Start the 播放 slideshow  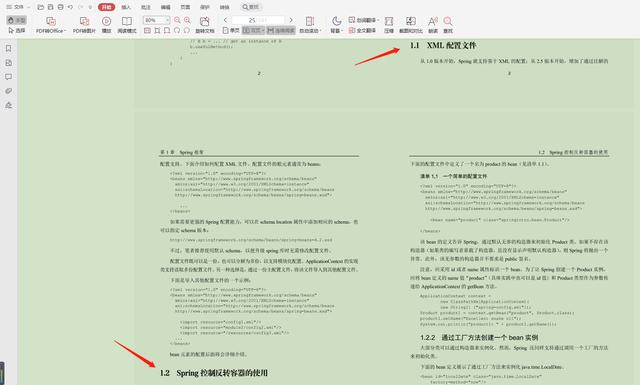[x=106, y=25]
